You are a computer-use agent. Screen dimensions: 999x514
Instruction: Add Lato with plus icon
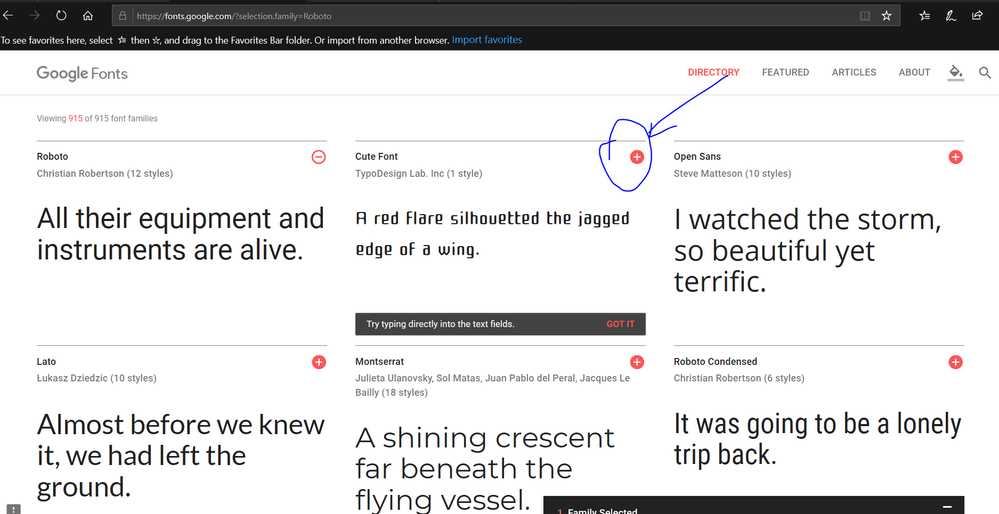(319, 362)
